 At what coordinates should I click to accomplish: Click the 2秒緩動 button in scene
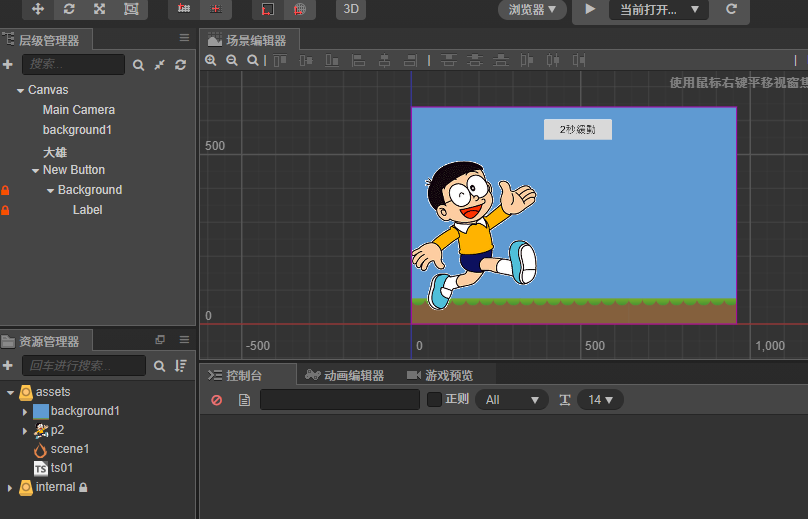pyautogui.click(x=578, y=129)
